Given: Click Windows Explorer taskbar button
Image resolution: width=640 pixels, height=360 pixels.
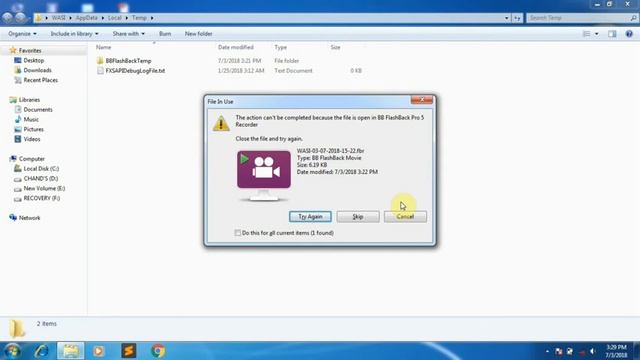Looking at the screenshot, I should click(x=71, y=351).
